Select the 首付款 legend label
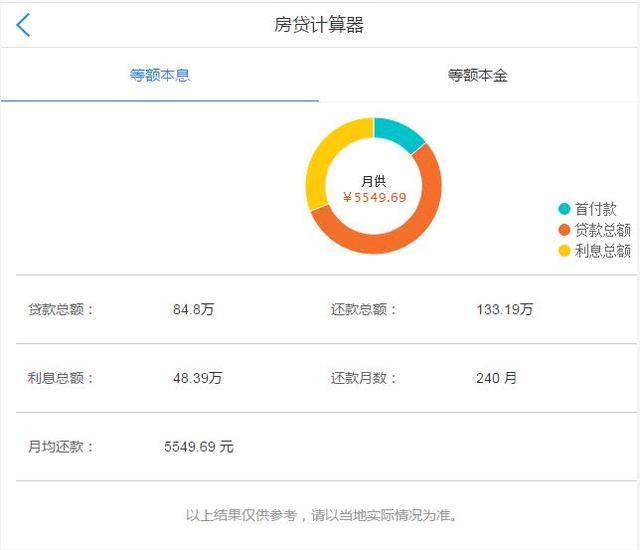Viewport: 640px width, 550px height. coord(596,209)
